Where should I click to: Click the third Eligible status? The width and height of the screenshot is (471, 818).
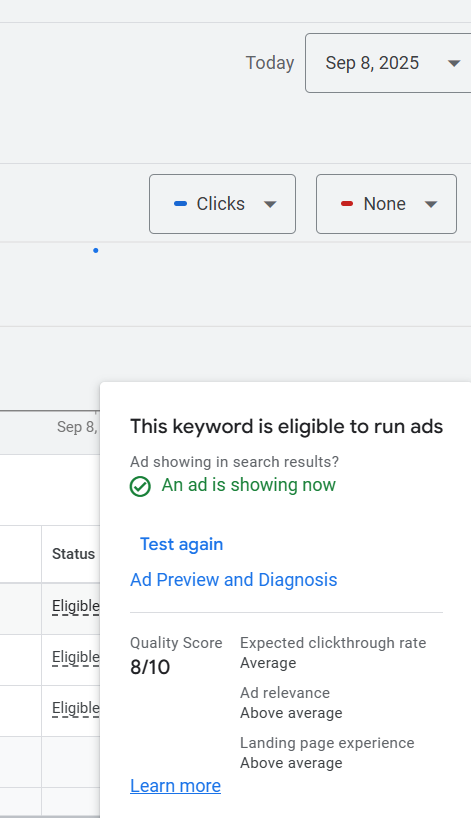[76, 708]
